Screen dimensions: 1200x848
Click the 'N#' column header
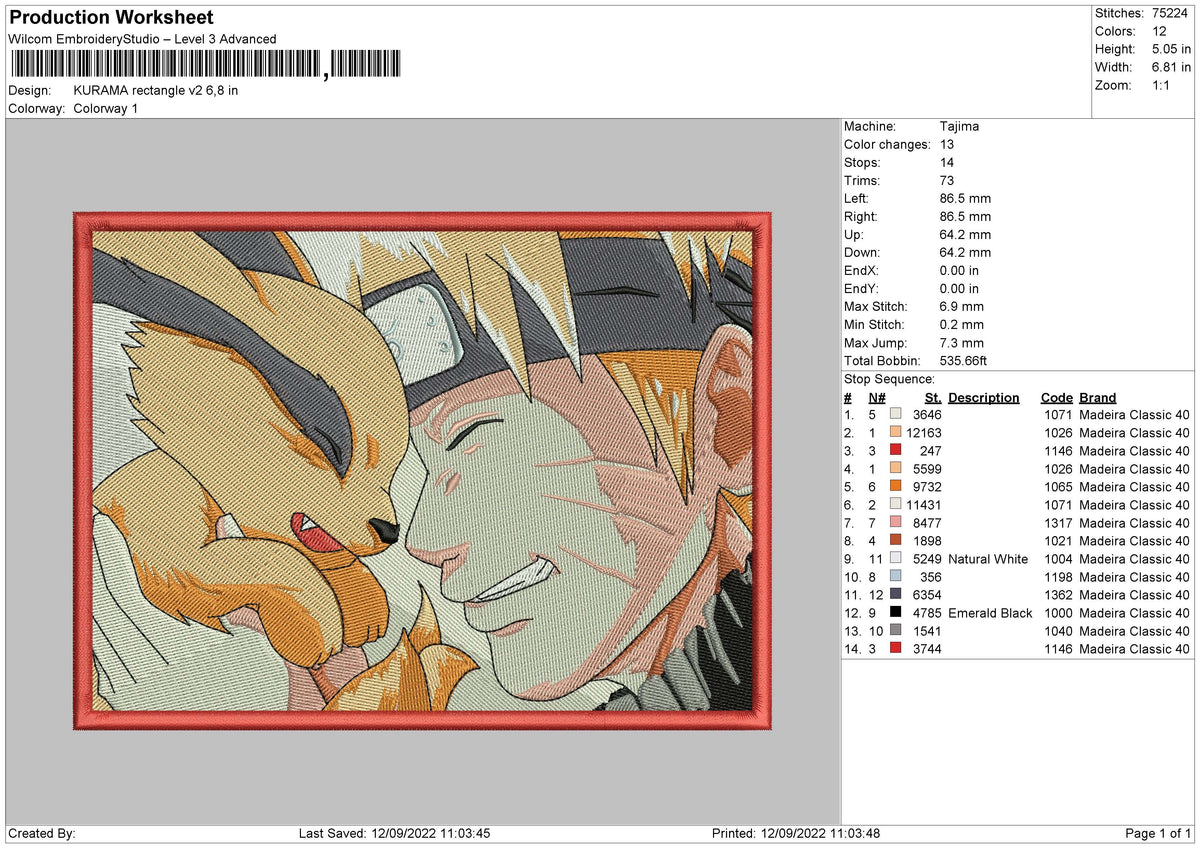[877, 397]
